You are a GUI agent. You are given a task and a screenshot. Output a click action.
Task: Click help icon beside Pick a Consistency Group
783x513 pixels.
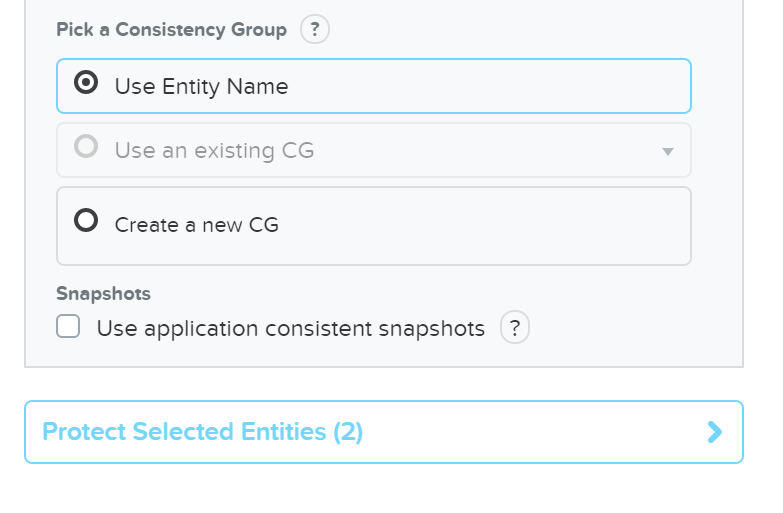tap(315, 29)
